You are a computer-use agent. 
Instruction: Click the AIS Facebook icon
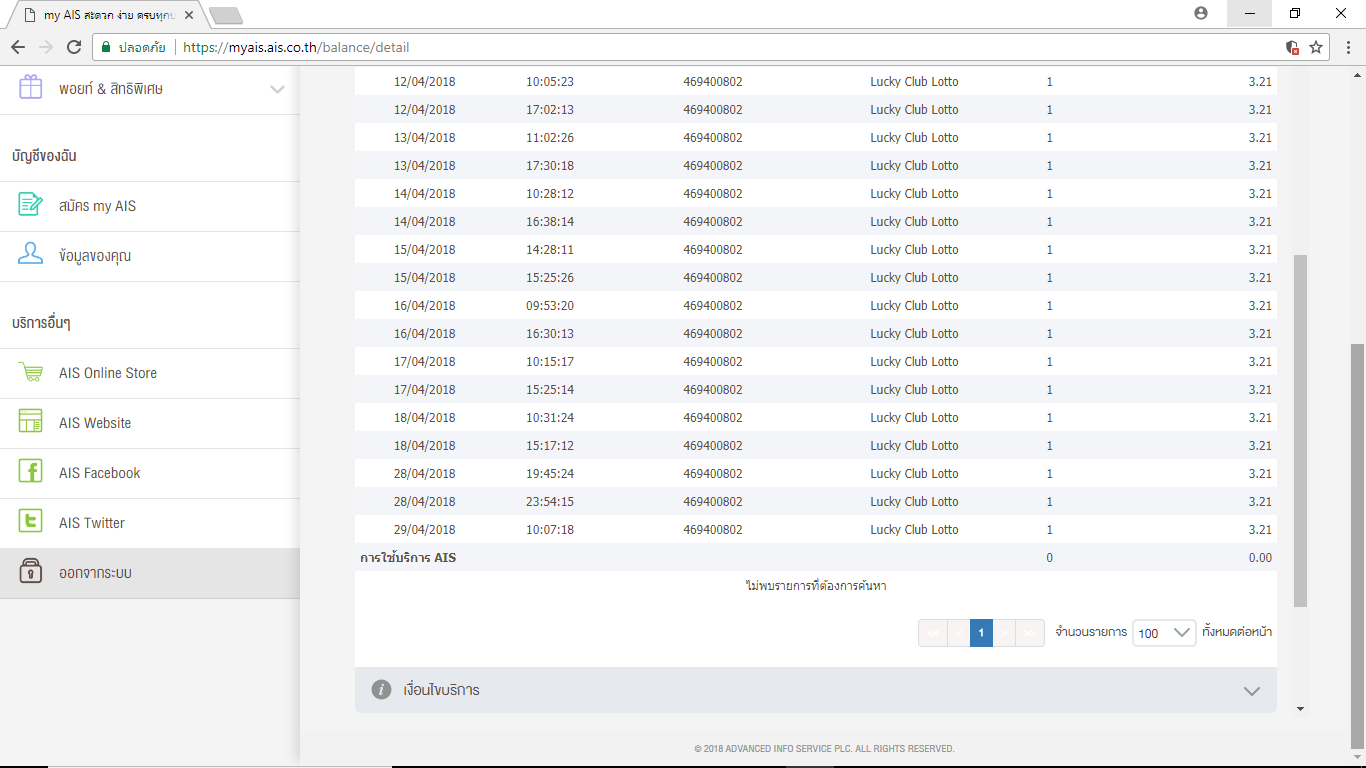click(x=31, y=472)
